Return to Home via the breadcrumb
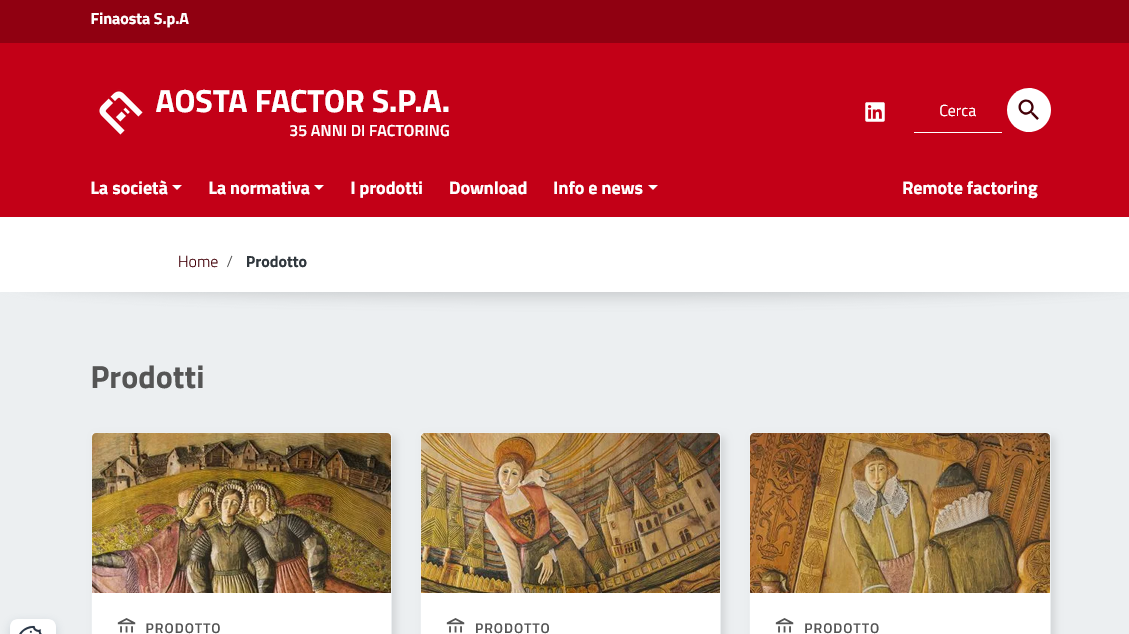Screen dimensions: 1129x634 pos(197,261)
